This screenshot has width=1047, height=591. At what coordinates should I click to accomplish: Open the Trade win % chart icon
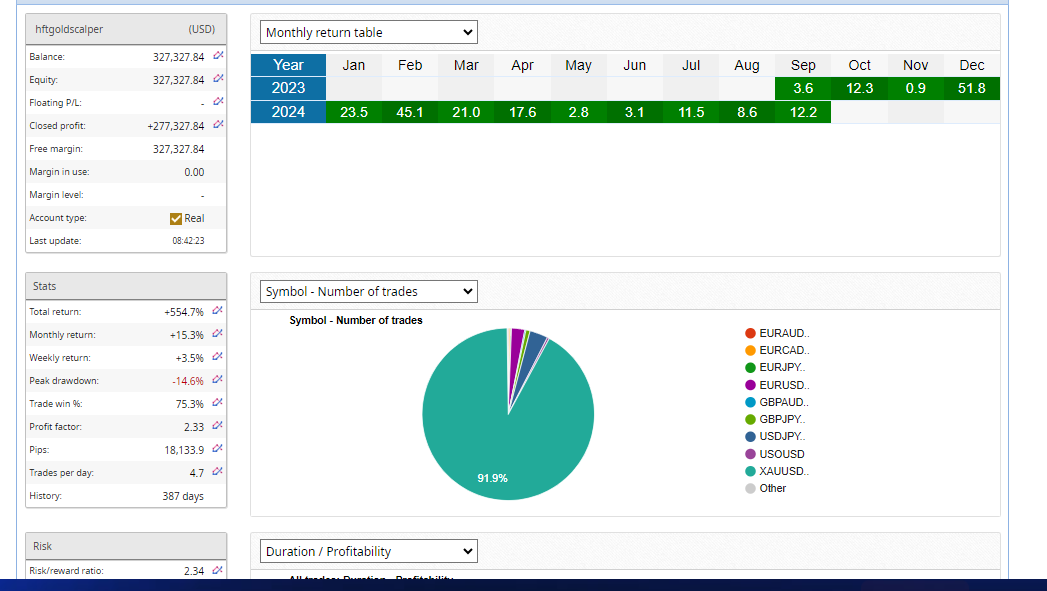[218, 404]
